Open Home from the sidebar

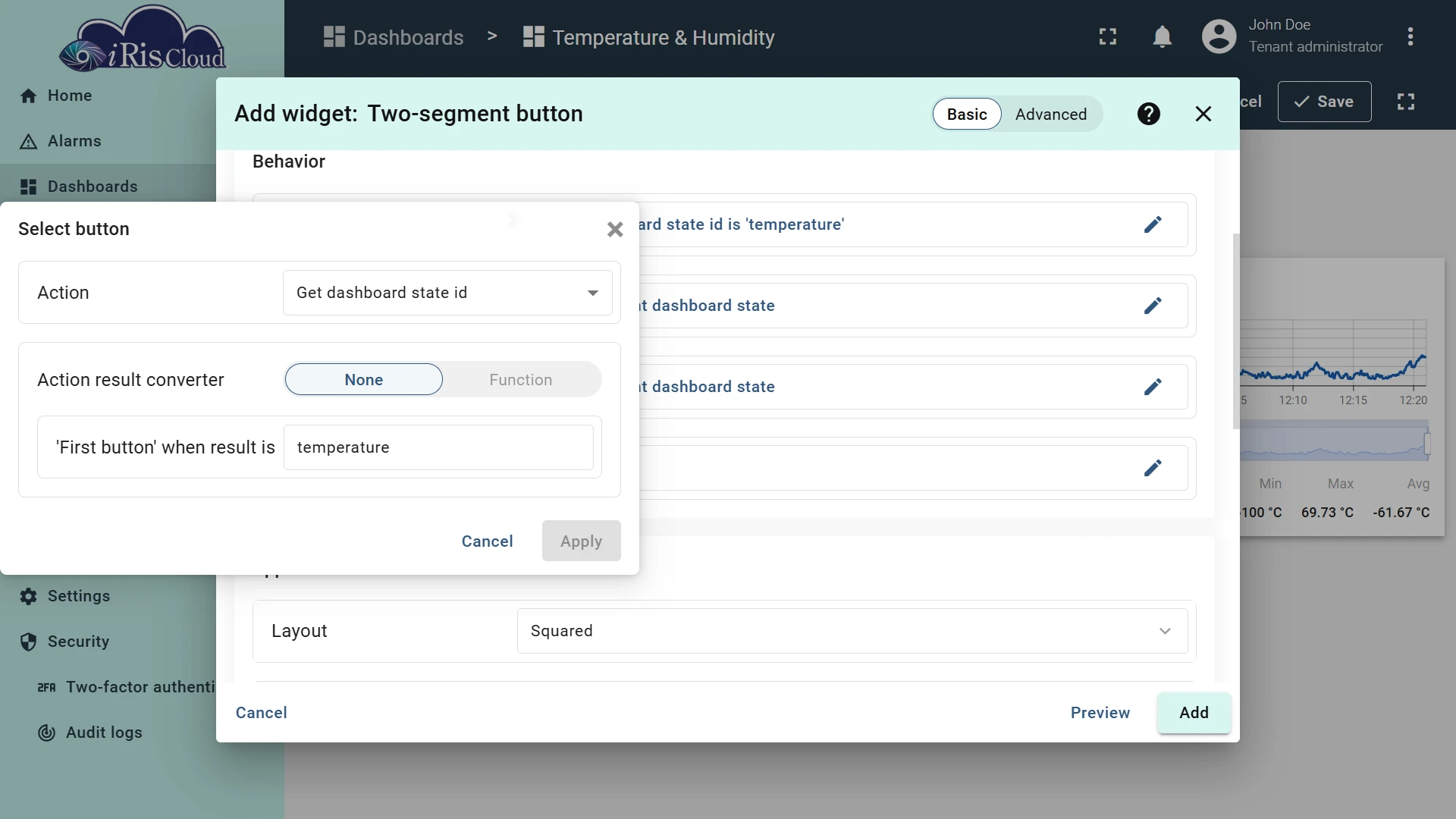point(108,96)
